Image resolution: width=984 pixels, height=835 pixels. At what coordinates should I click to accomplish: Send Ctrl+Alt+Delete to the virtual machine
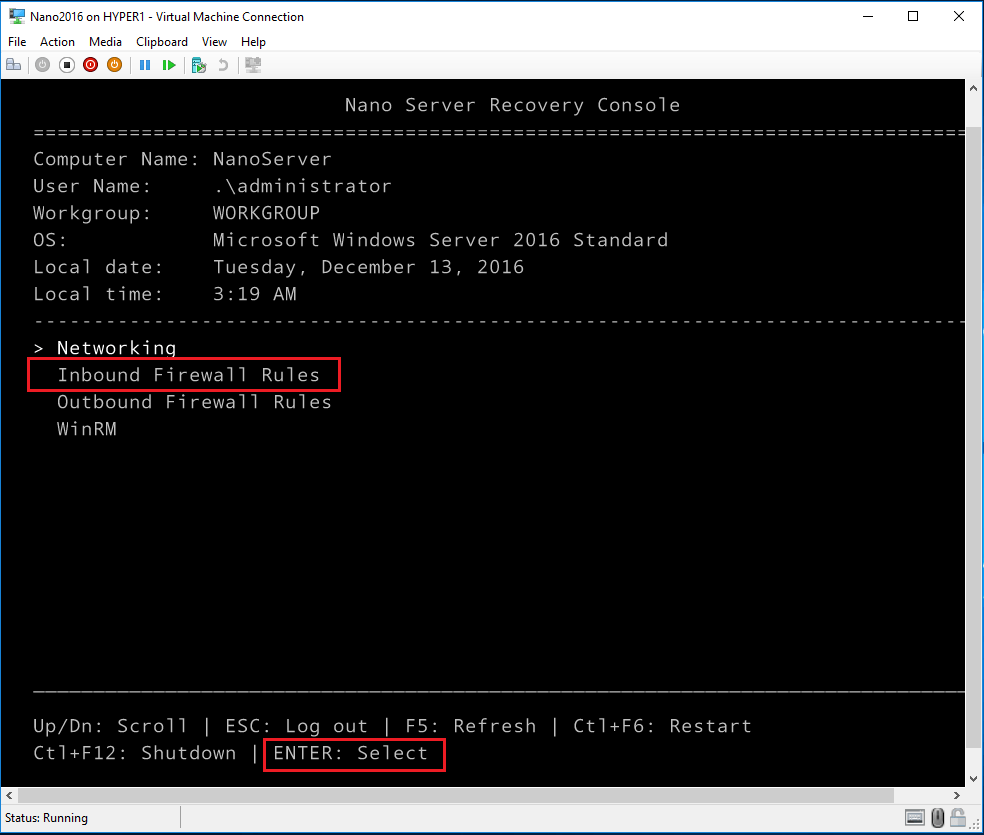[13, 64]
